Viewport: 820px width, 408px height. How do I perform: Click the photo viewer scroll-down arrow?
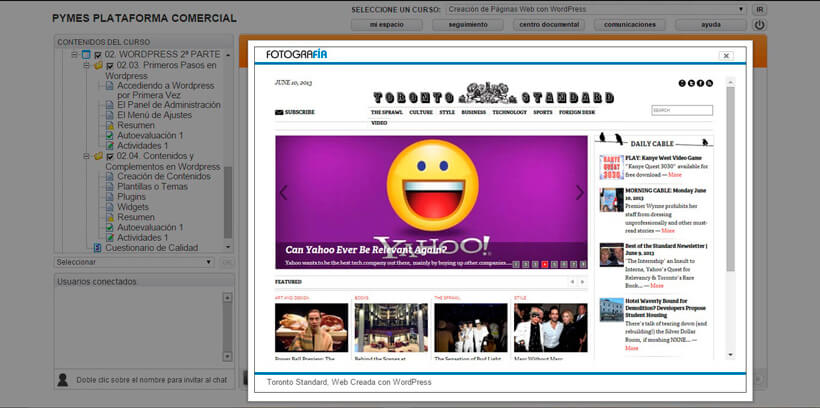click(x=731, y=355)
